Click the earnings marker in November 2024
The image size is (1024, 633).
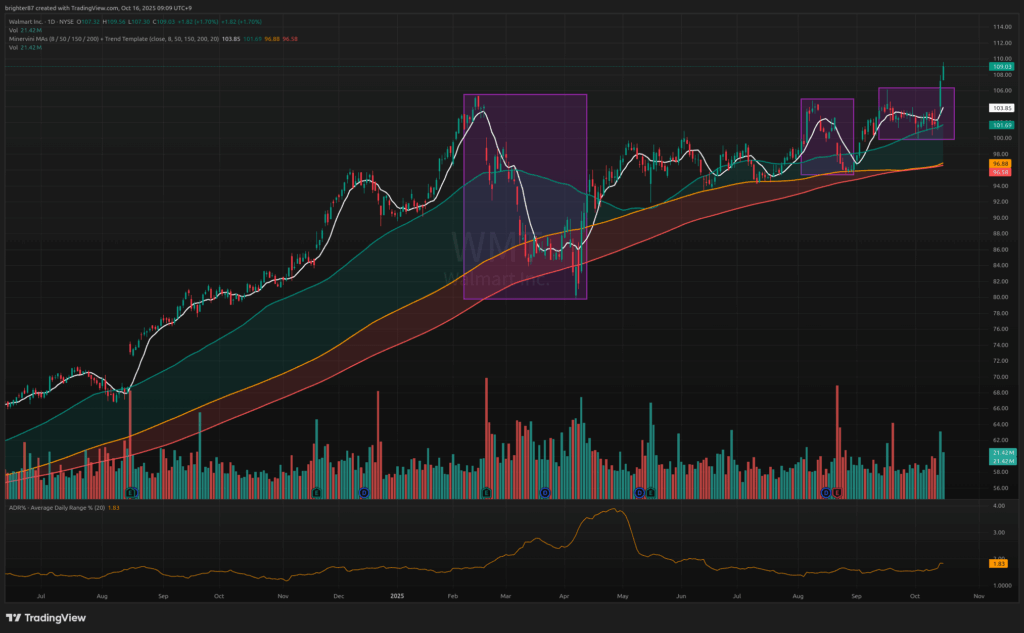pyautogui.click(x=316, y=492)
